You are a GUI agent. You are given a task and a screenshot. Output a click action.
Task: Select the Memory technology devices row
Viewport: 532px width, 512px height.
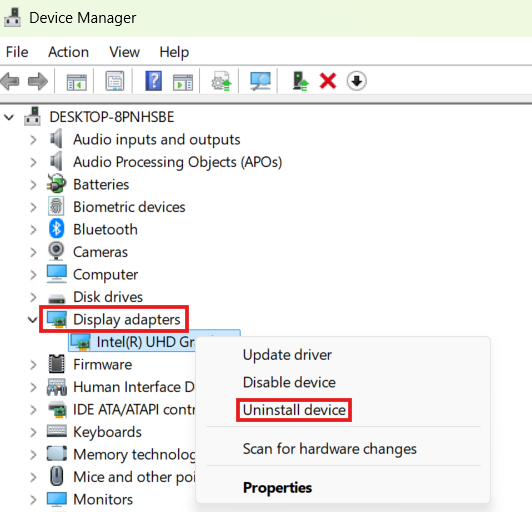click(x=121, y=454)
